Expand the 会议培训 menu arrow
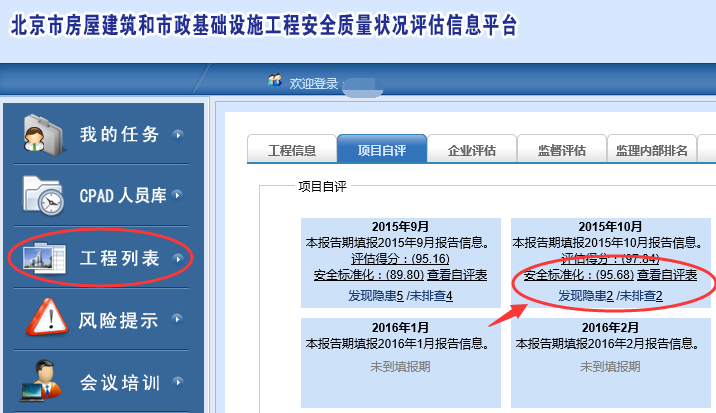 178,382
